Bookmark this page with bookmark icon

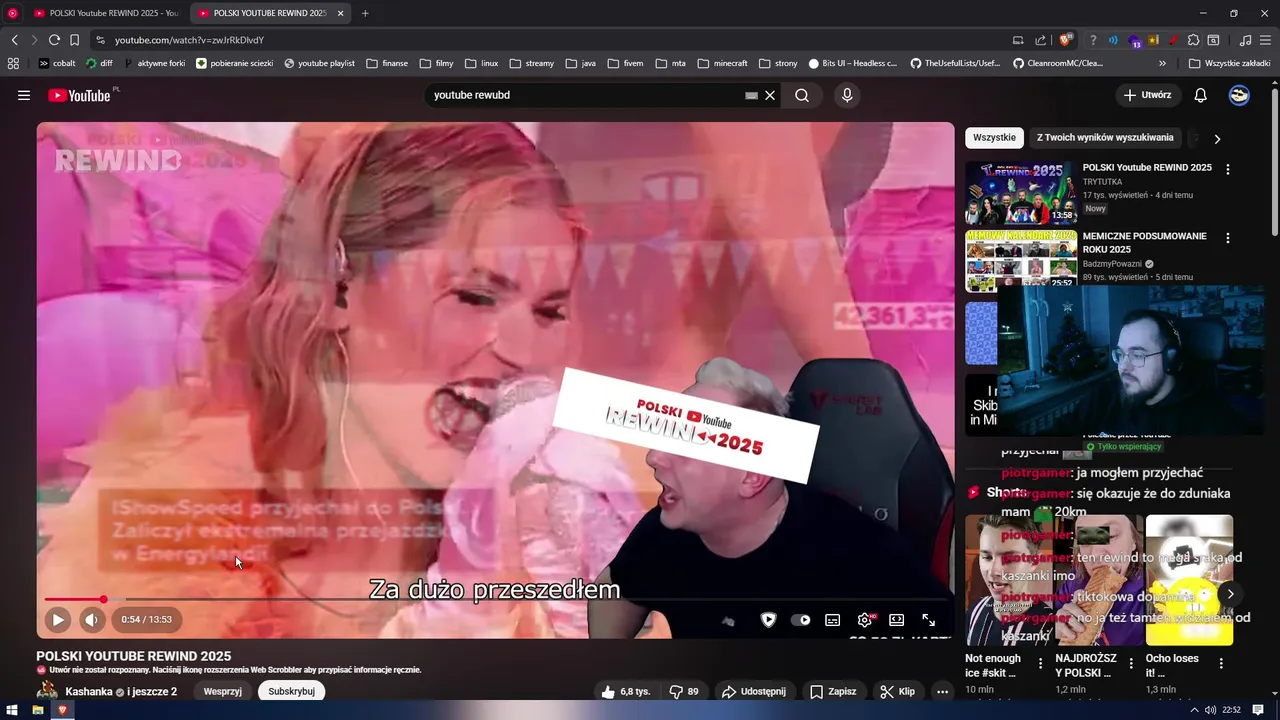[74, 40]
